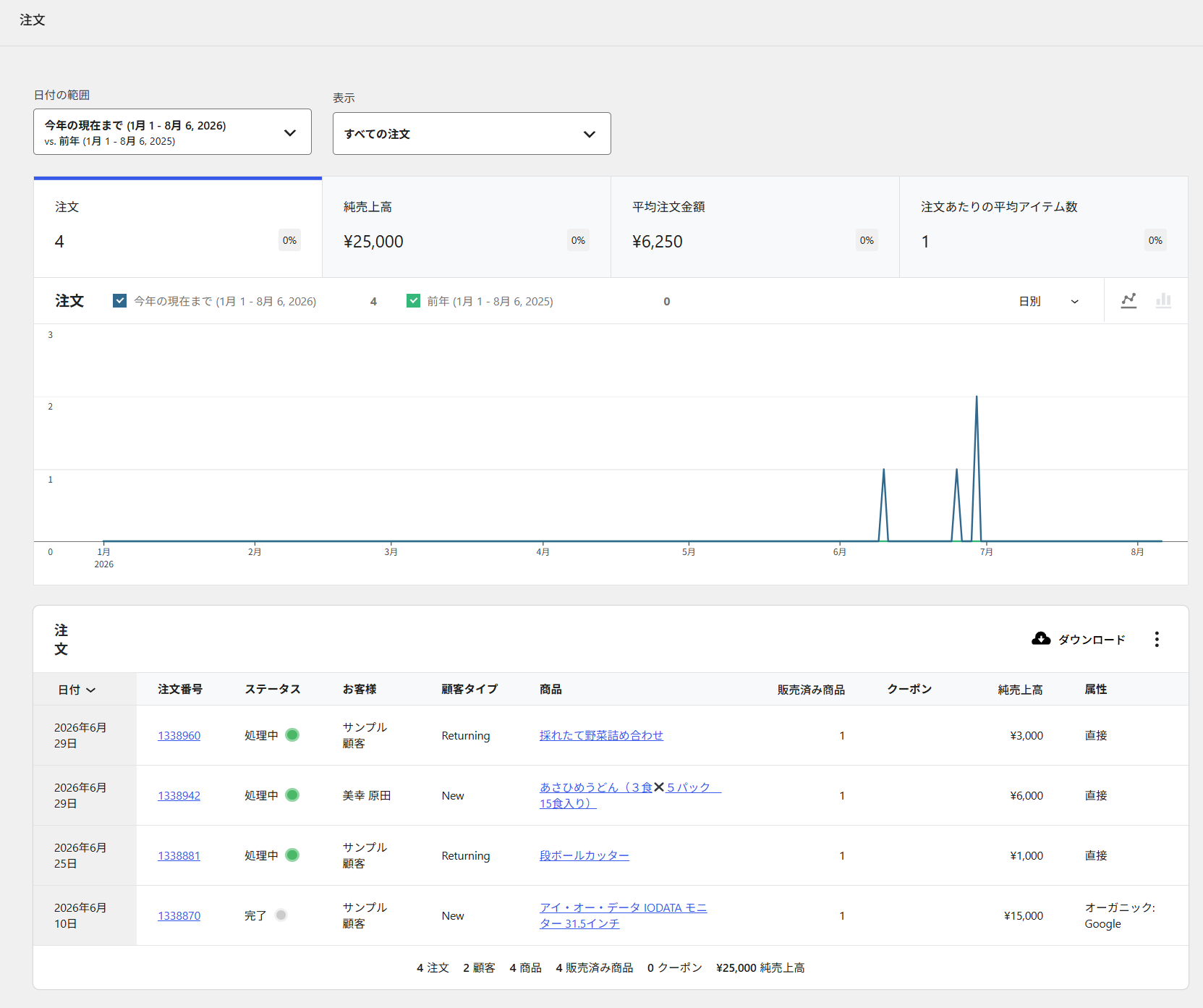The image size is (1203, 1008).
Task: Click customer name 美幸 原田
Action: (x=367, y=795)
